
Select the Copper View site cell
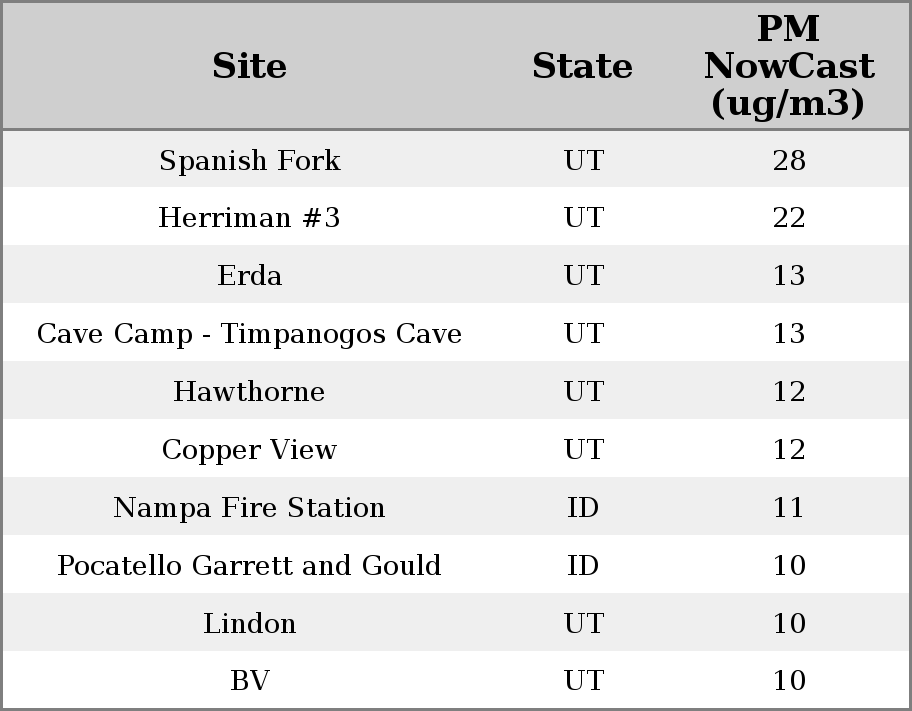[249, 449]
